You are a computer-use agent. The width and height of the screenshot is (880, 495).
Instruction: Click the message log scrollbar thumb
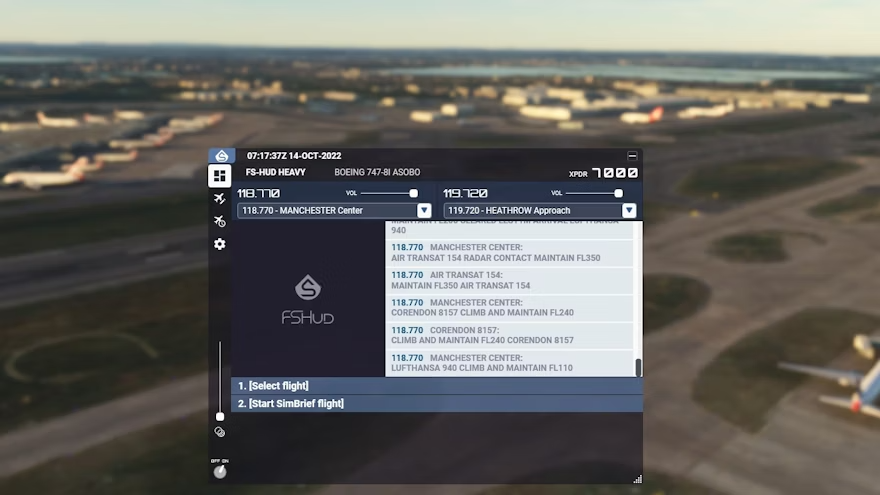[638, 368]
